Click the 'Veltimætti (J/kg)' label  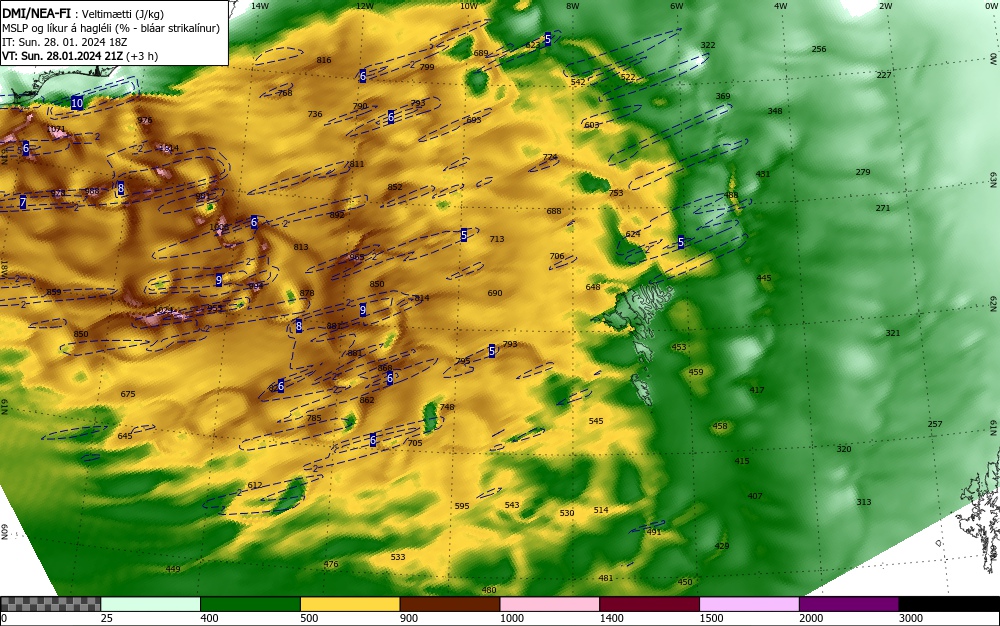[x=122, y=15]
